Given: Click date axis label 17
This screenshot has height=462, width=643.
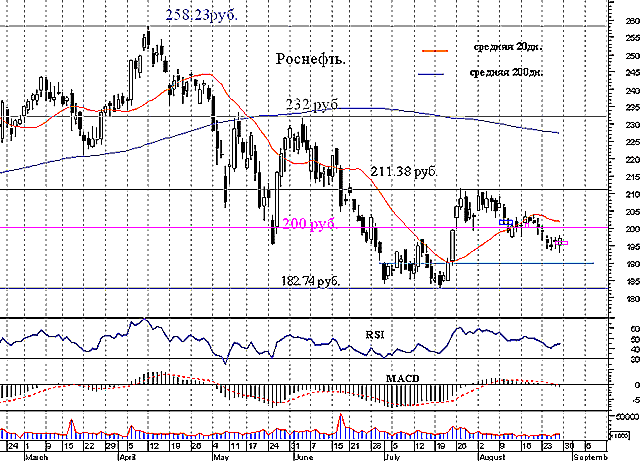Looking at the screenshot, I should (254, 446).
